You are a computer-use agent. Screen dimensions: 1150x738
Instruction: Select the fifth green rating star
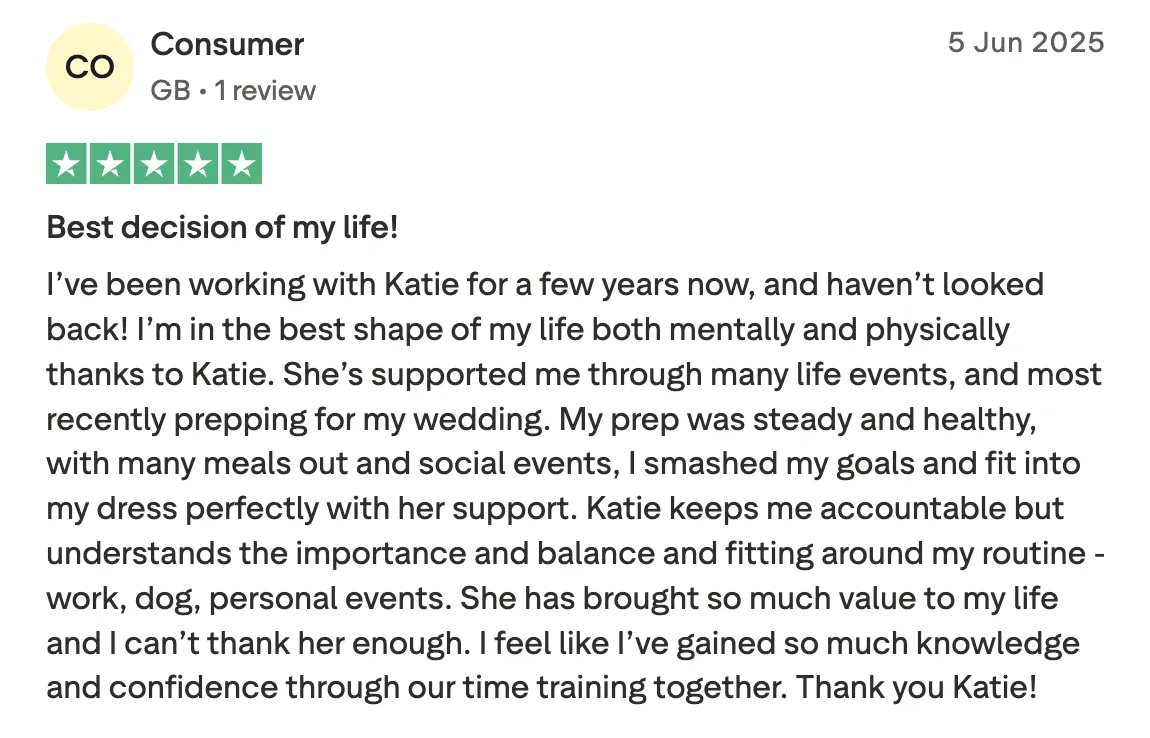tap(240, 165)
